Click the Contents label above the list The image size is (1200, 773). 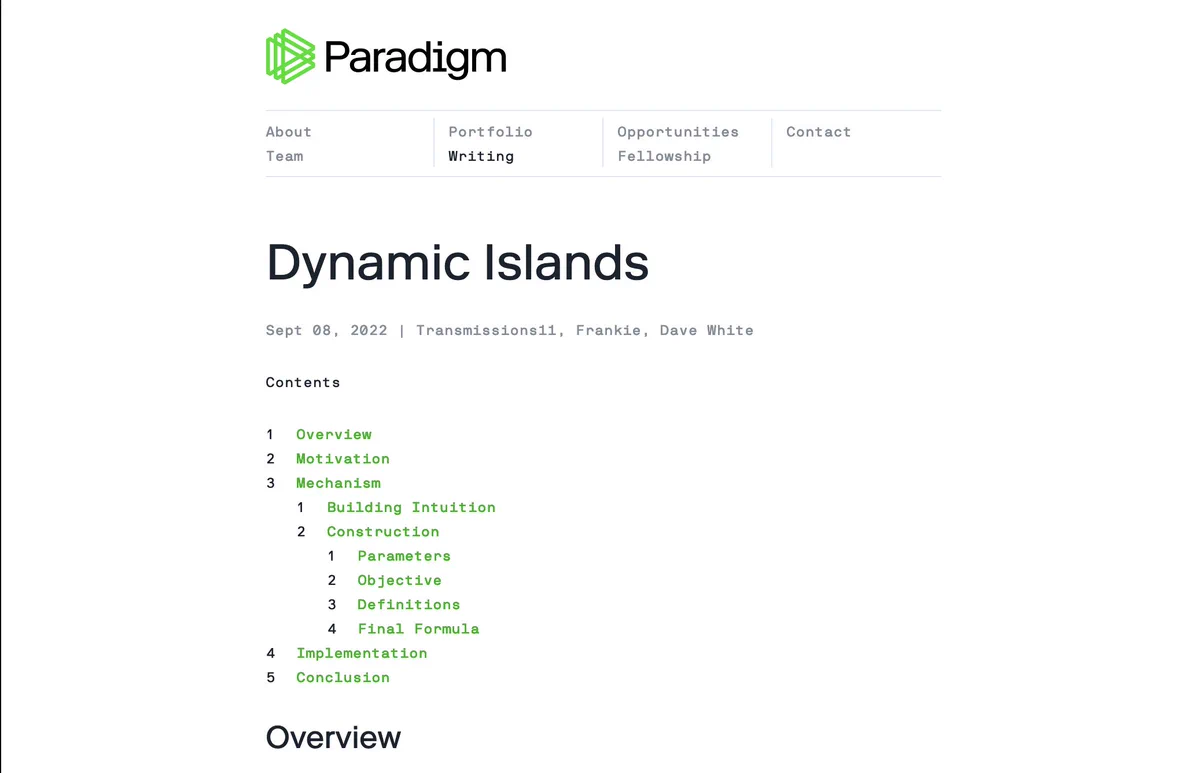(x=303, y=383)
